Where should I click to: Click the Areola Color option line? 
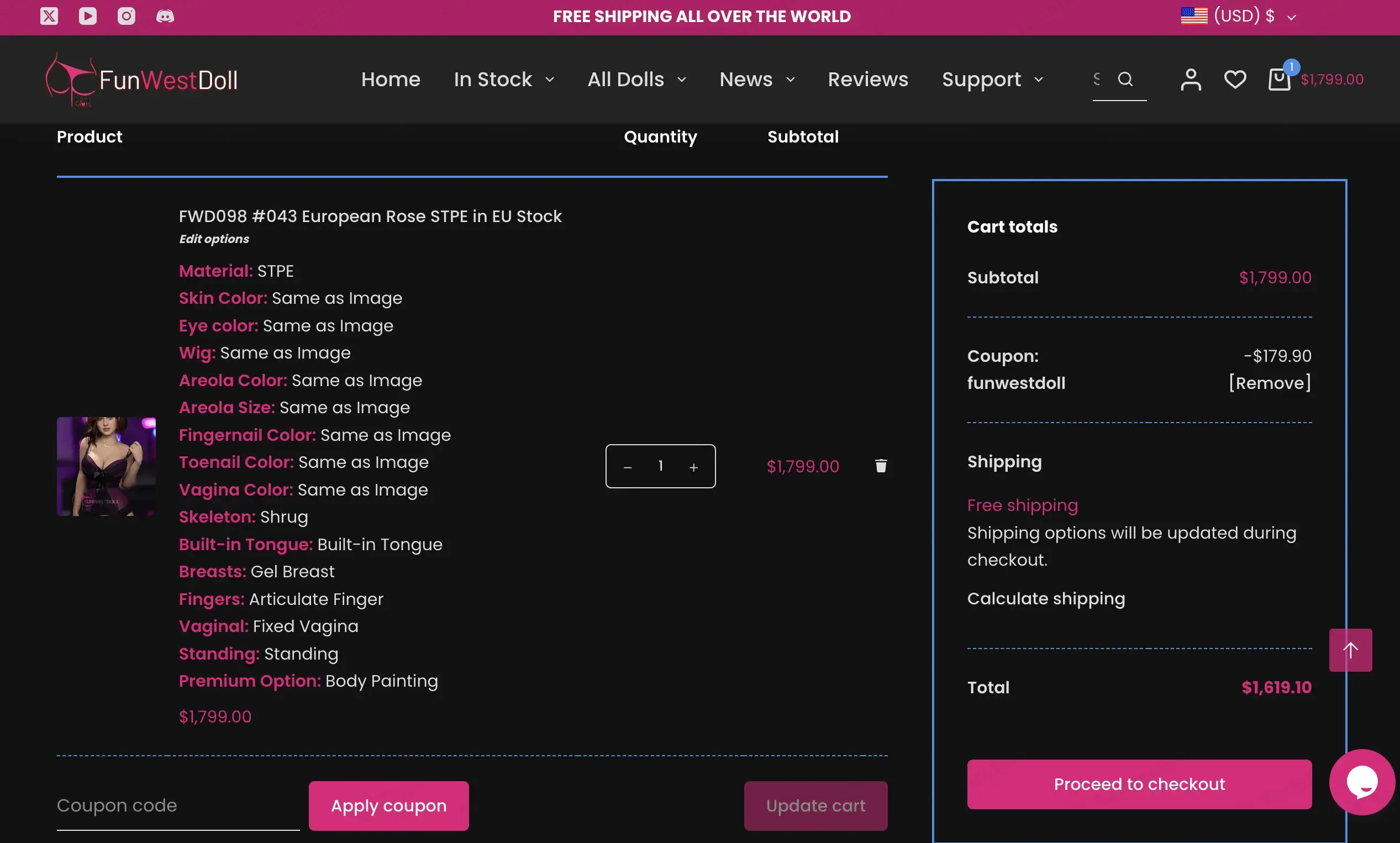[301, 381]
